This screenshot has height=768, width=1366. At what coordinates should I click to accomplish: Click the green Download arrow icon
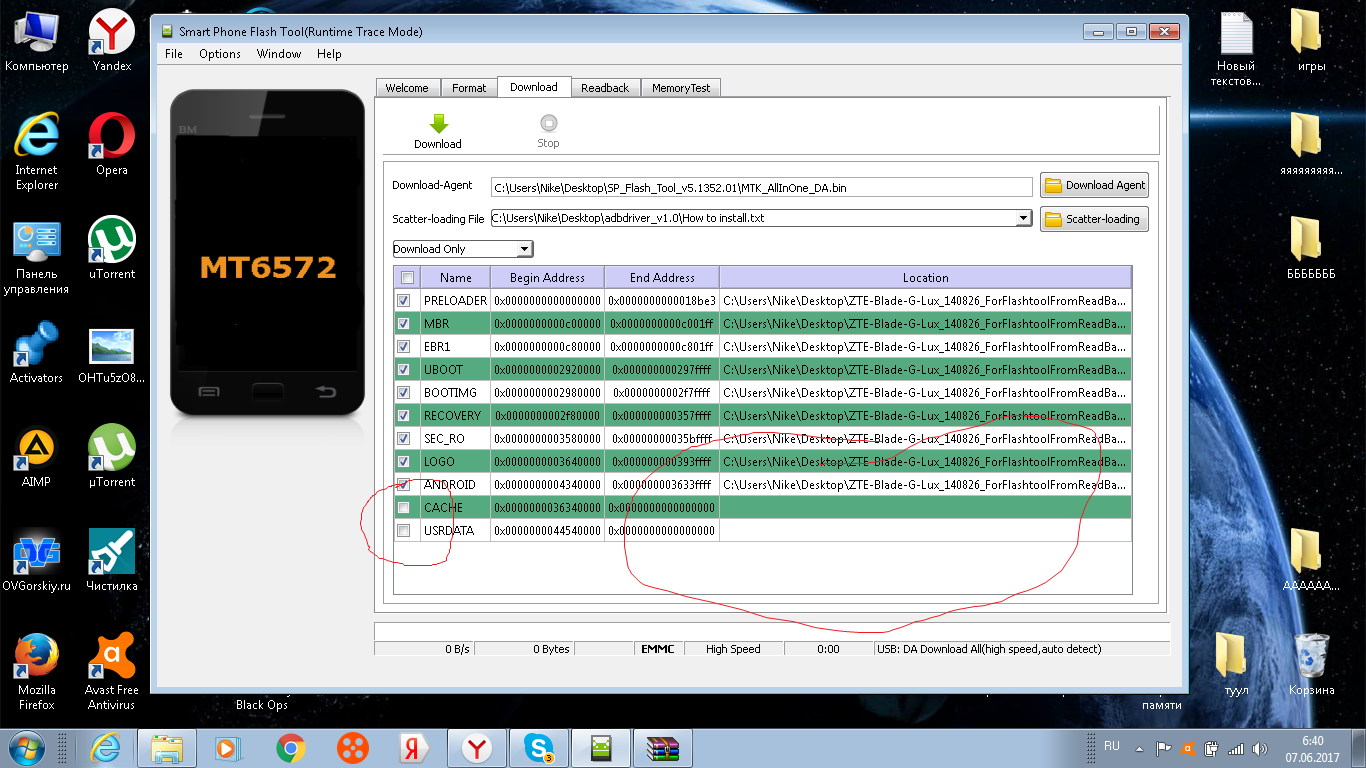point(438,124)
